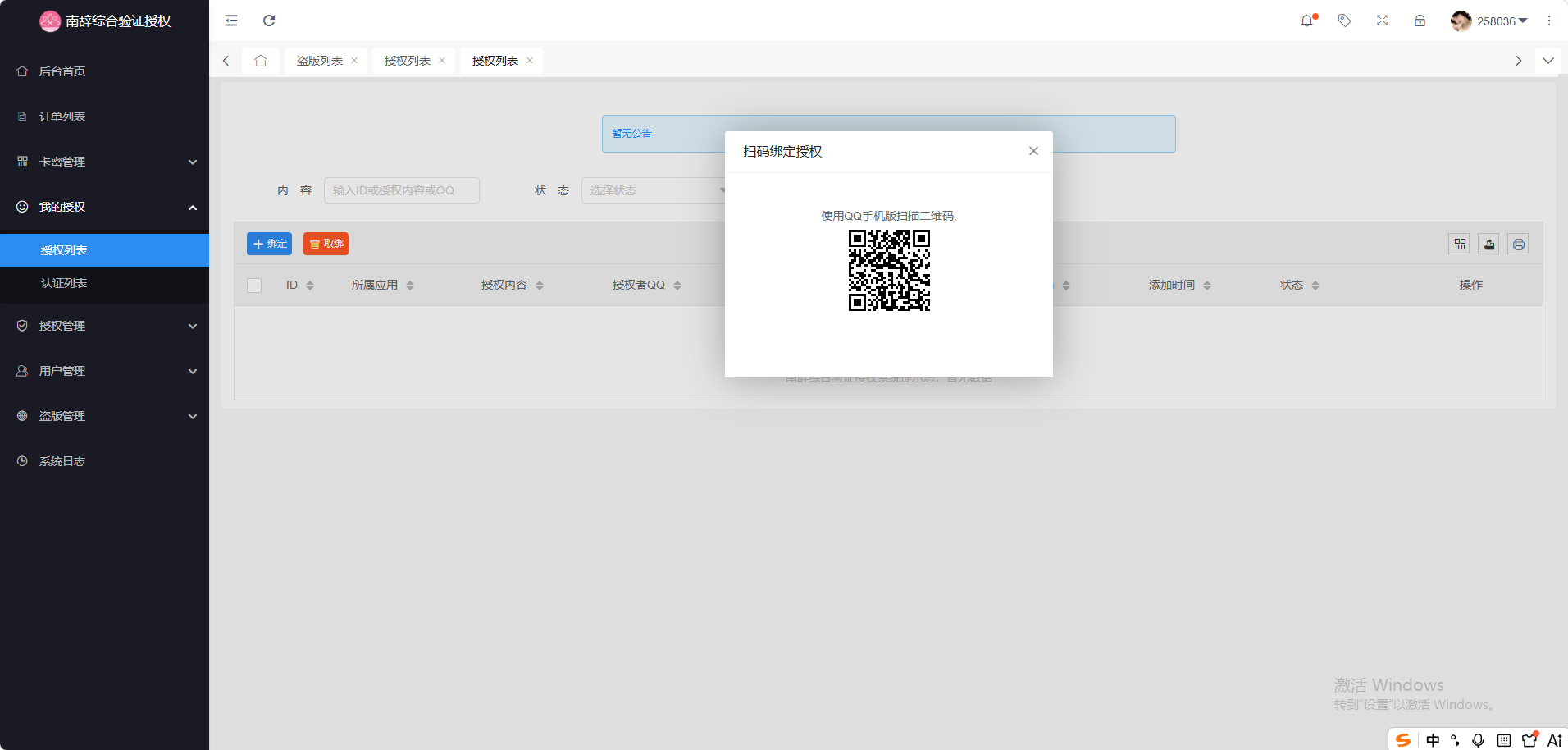The width and height of the screenshot is (1568, 750).
Task: Click the 内容 search input field
Action: pyautogui.click(x=402, y=190)
